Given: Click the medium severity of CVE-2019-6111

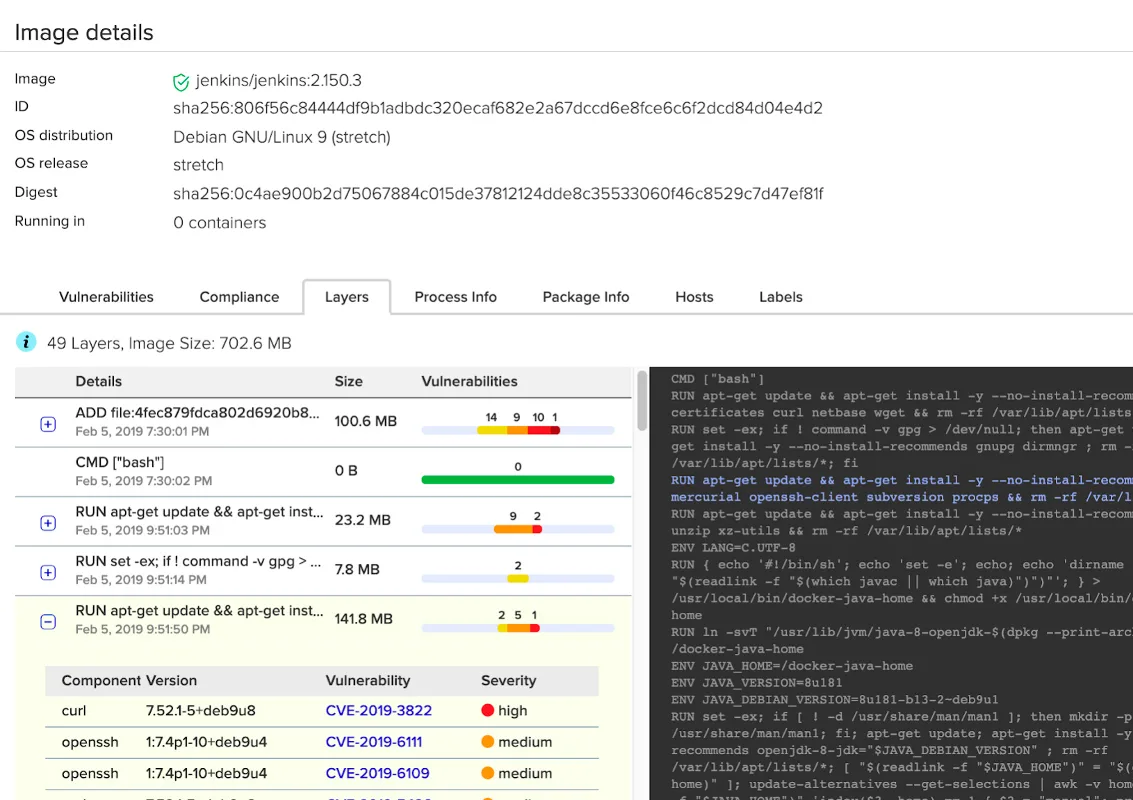Looking at the screenshot, I should [517, 742].
